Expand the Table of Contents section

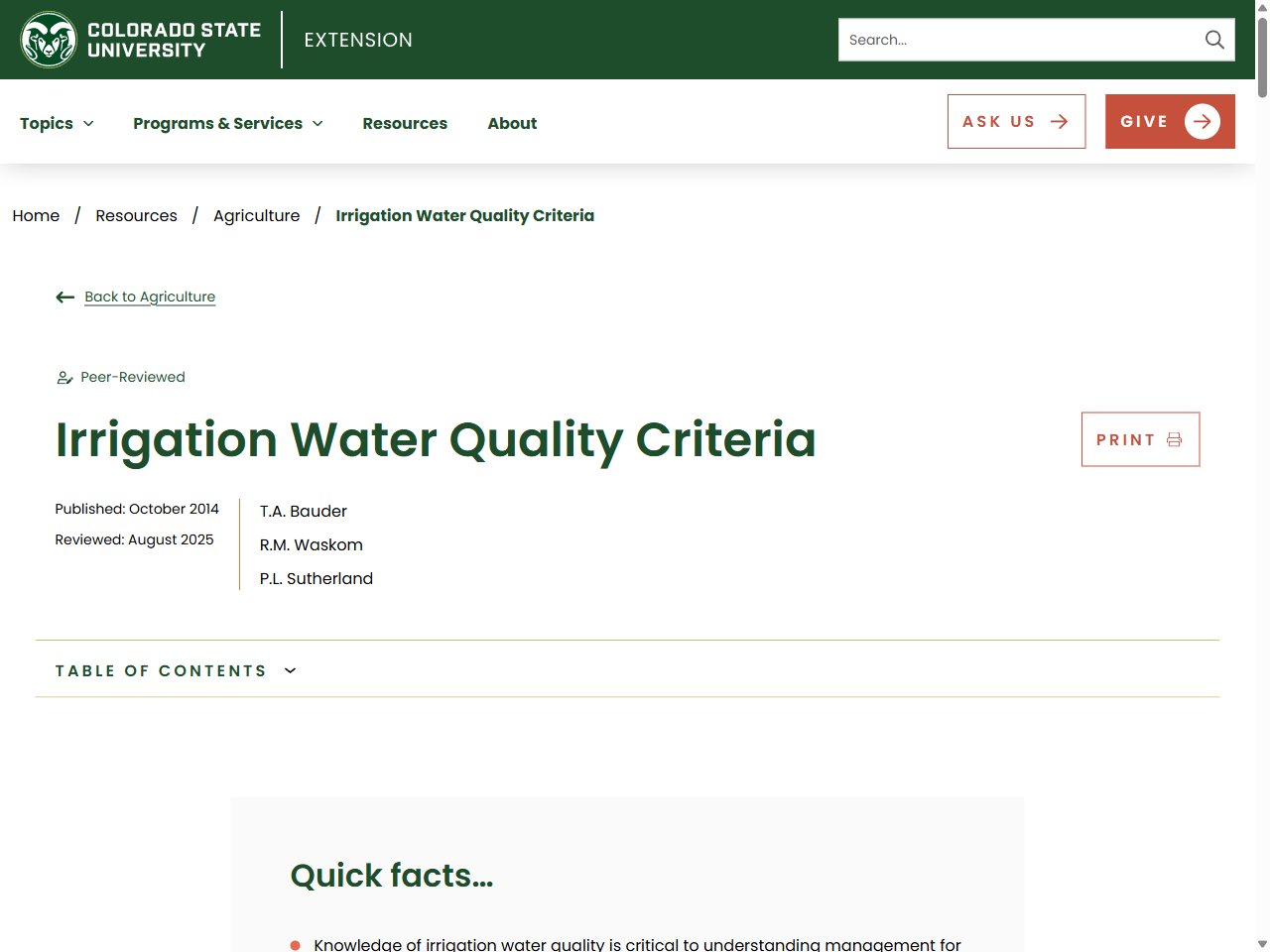pyautogui.click(x=176, y=670)
